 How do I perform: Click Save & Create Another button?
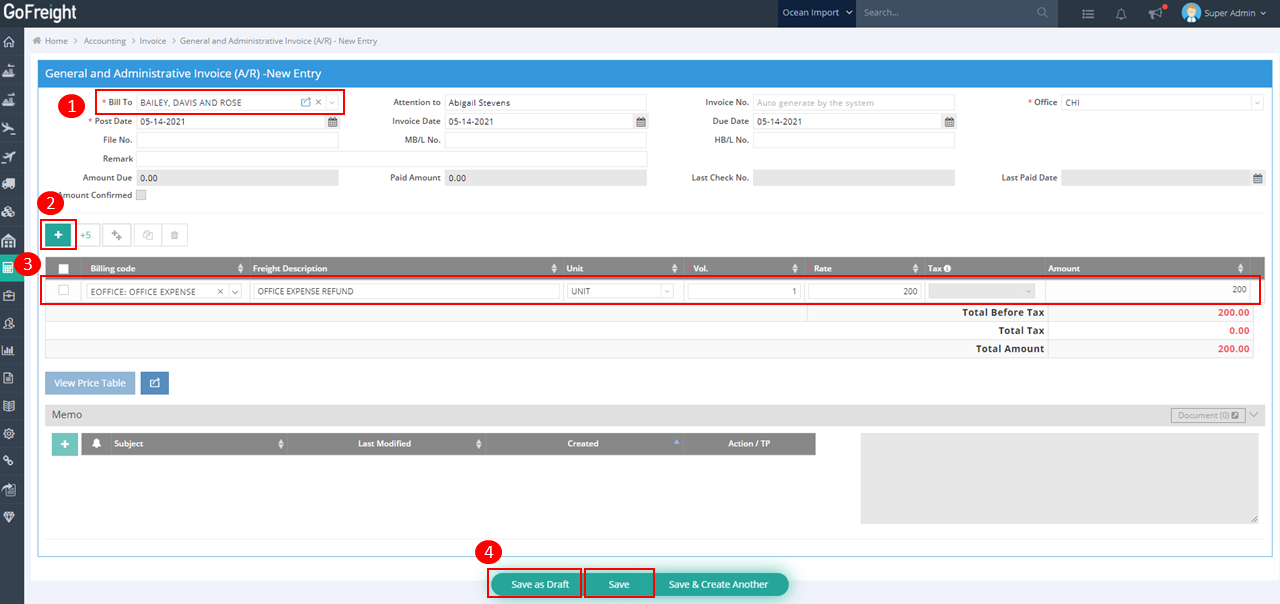(718, 584)
